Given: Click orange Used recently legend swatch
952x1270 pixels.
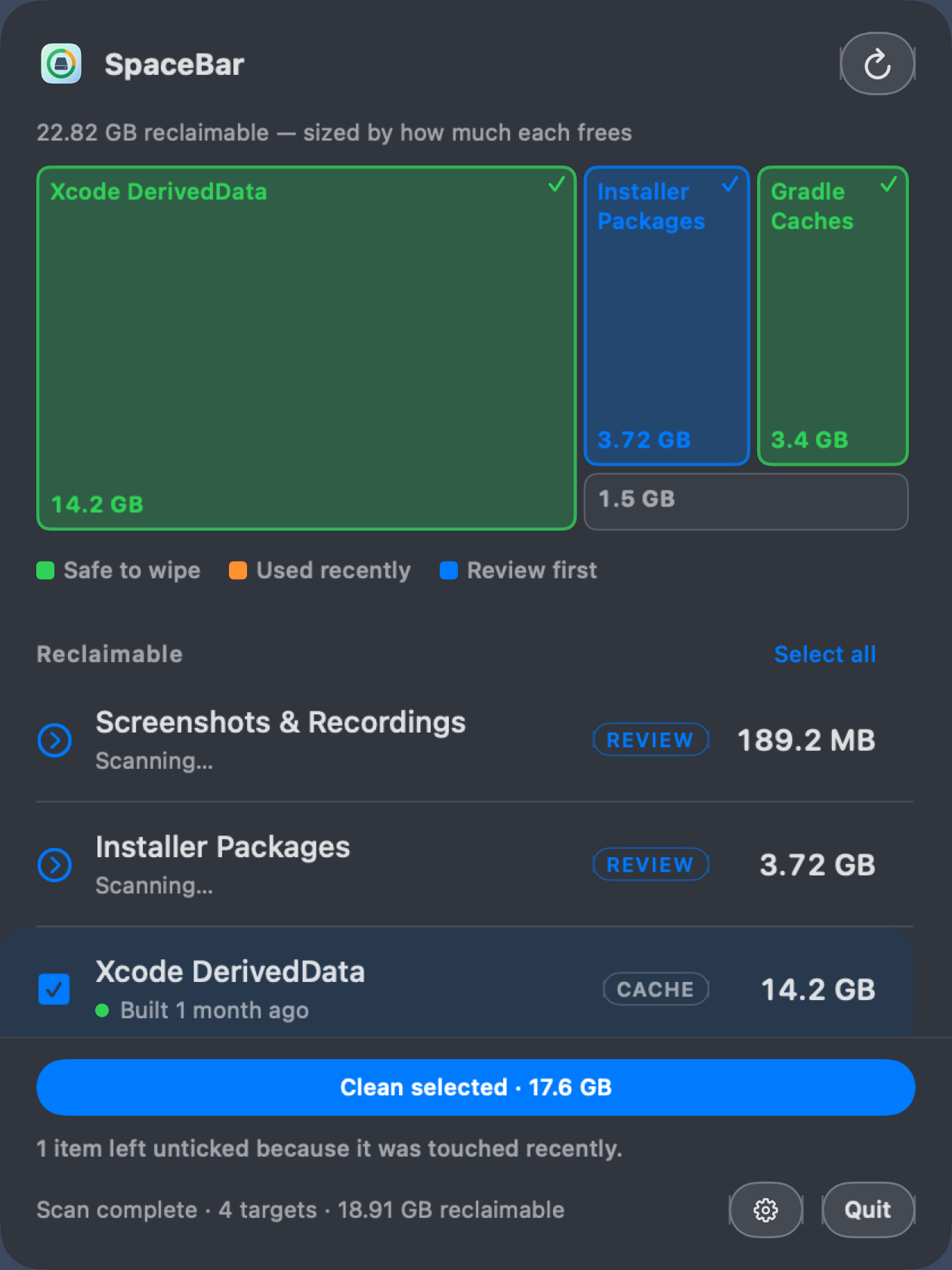Looking at the screenshot, I should [x=238, y=571].
